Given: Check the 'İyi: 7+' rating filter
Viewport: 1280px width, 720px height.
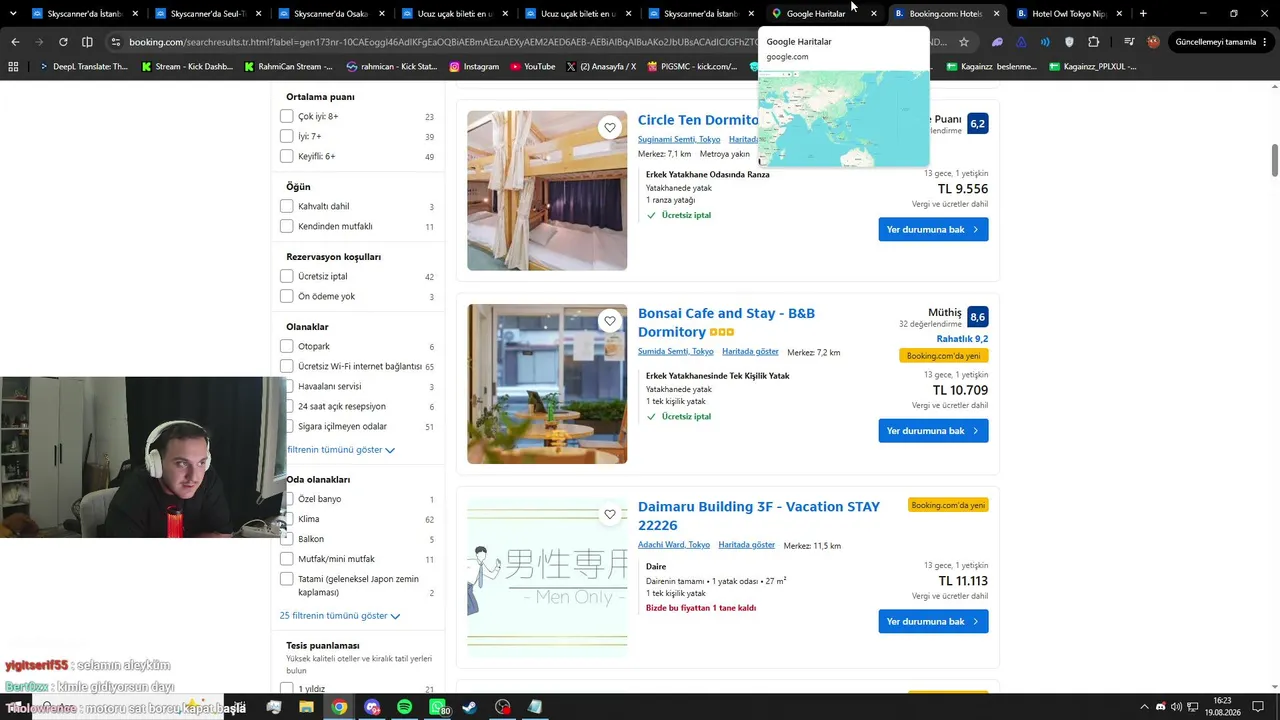Looking at the screenshot, I should (287, 136).
